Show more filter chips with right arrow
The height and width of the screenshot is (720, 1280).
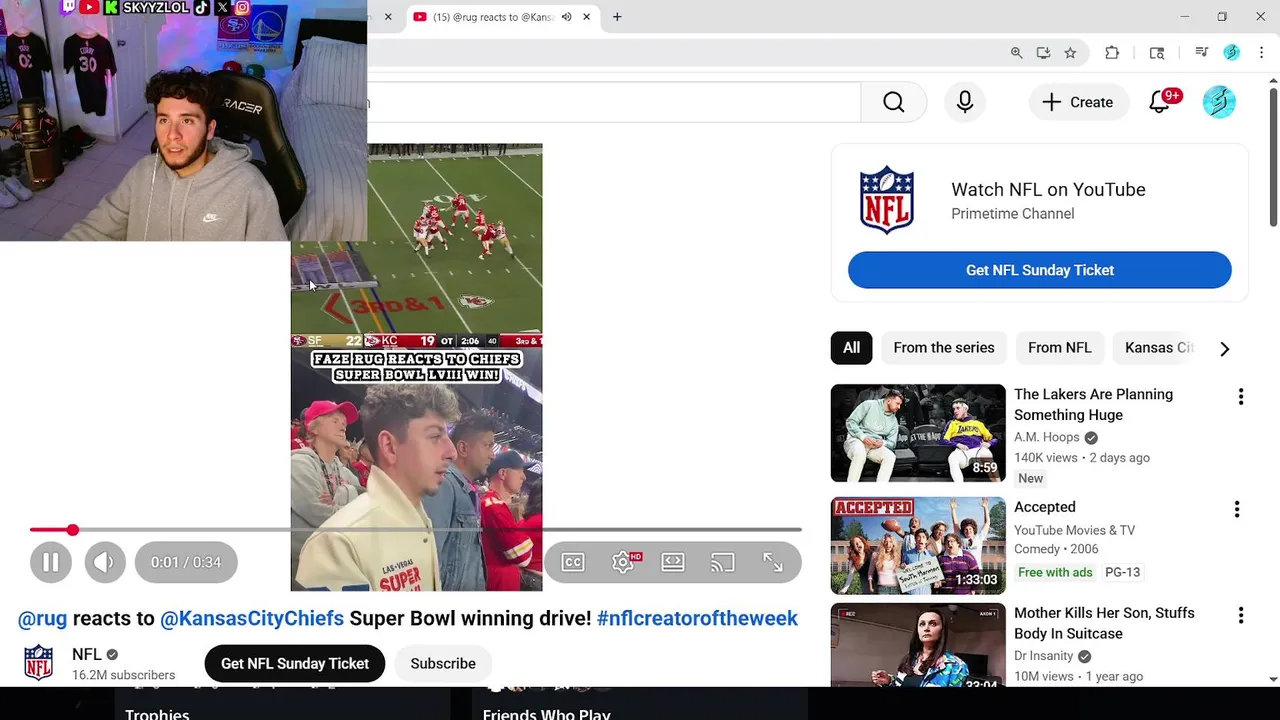point(1224,349)
